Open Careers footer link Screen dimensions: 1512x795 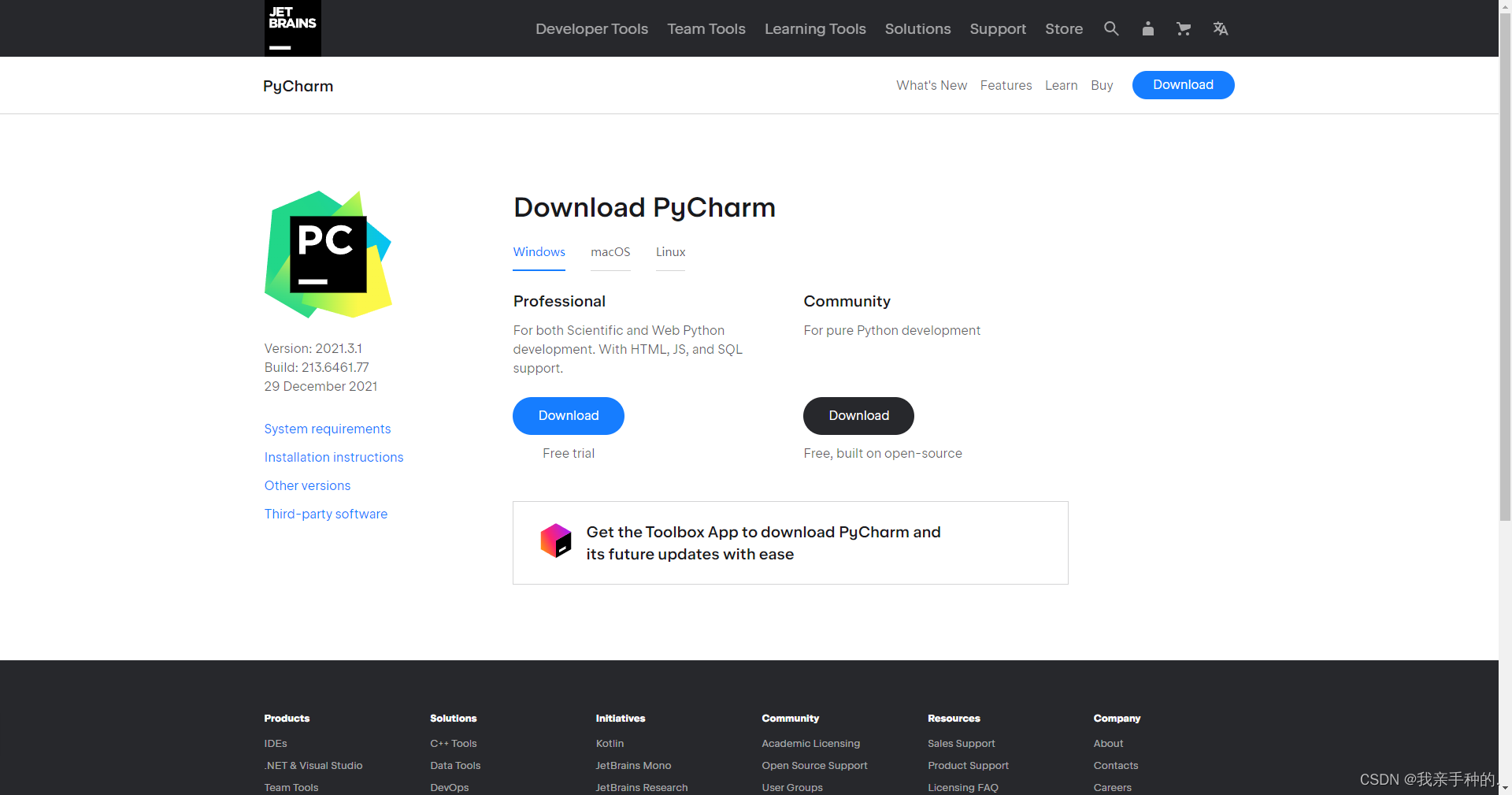tap(1113, 788)
